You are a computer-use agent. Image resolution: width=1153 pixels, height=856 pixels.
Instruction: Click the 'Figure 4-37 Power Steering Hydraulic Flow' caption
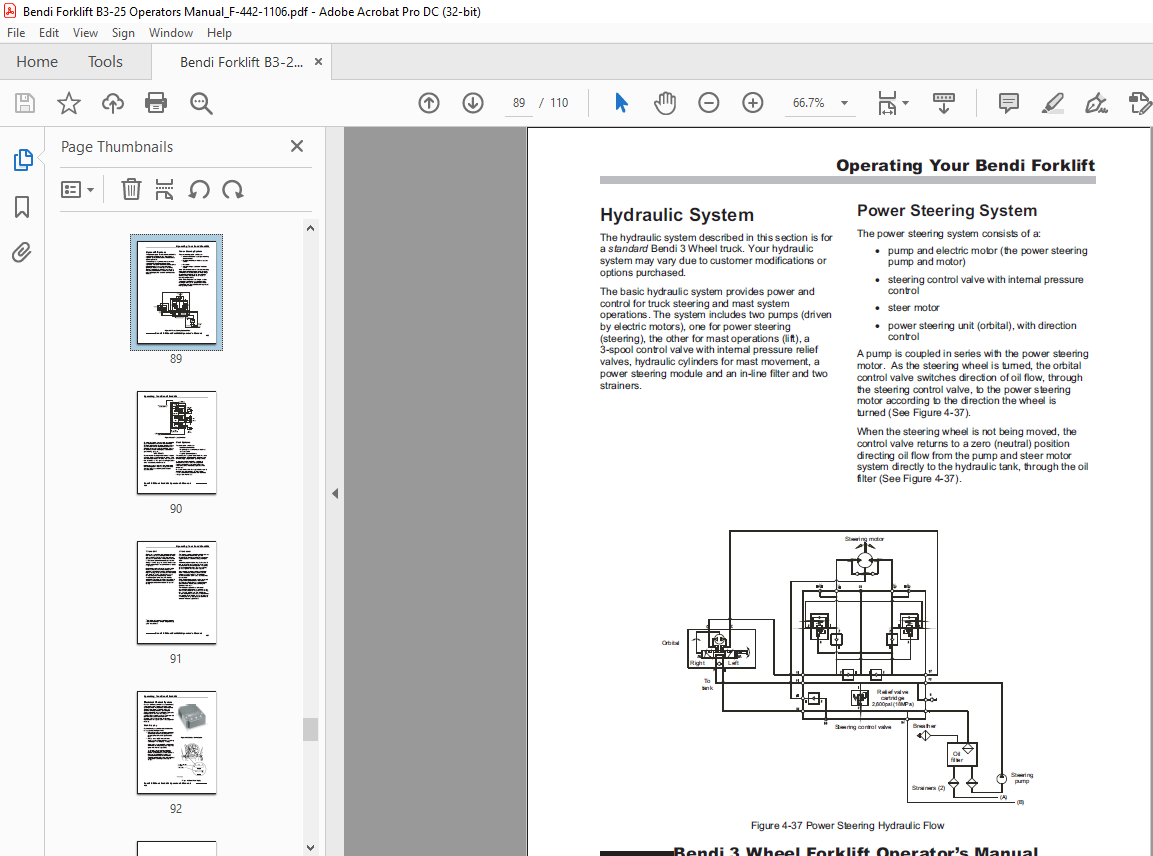pyautogui.click(x=847, y=825)
